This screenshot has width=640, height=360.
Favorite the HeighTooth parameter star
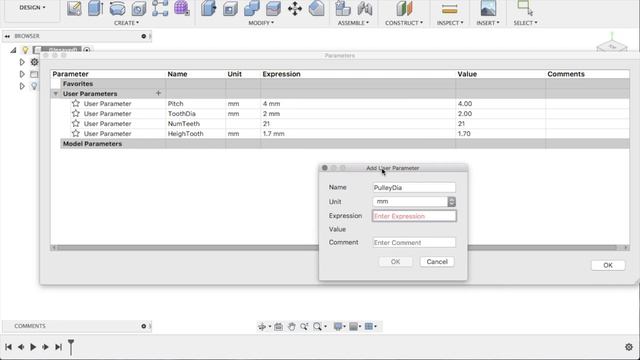tap(76, 133)
